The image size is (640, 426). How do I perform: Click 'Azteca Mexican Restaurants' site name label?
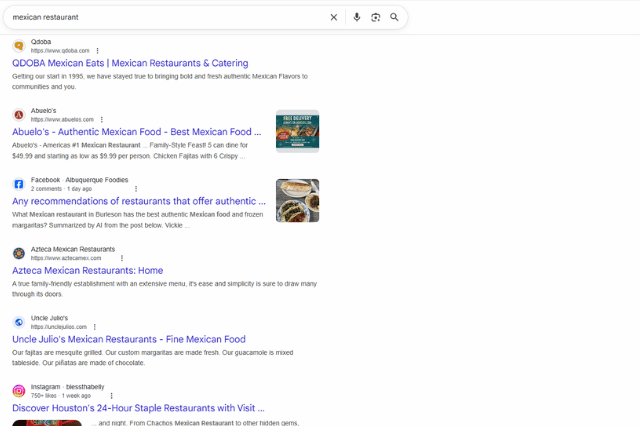[73, 249]
